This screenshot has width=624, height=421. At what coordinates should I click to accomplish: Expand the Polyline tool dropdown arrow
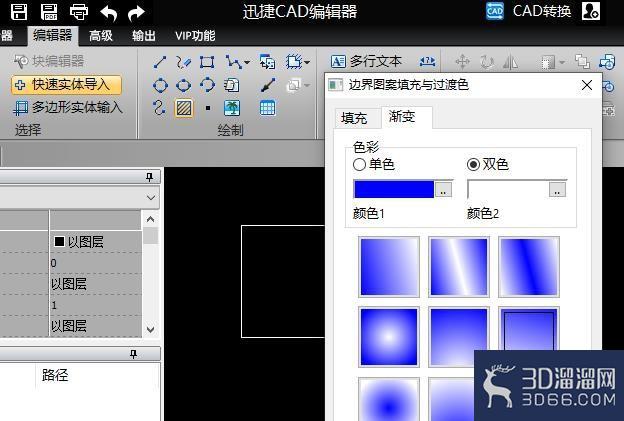pos(247,62)
